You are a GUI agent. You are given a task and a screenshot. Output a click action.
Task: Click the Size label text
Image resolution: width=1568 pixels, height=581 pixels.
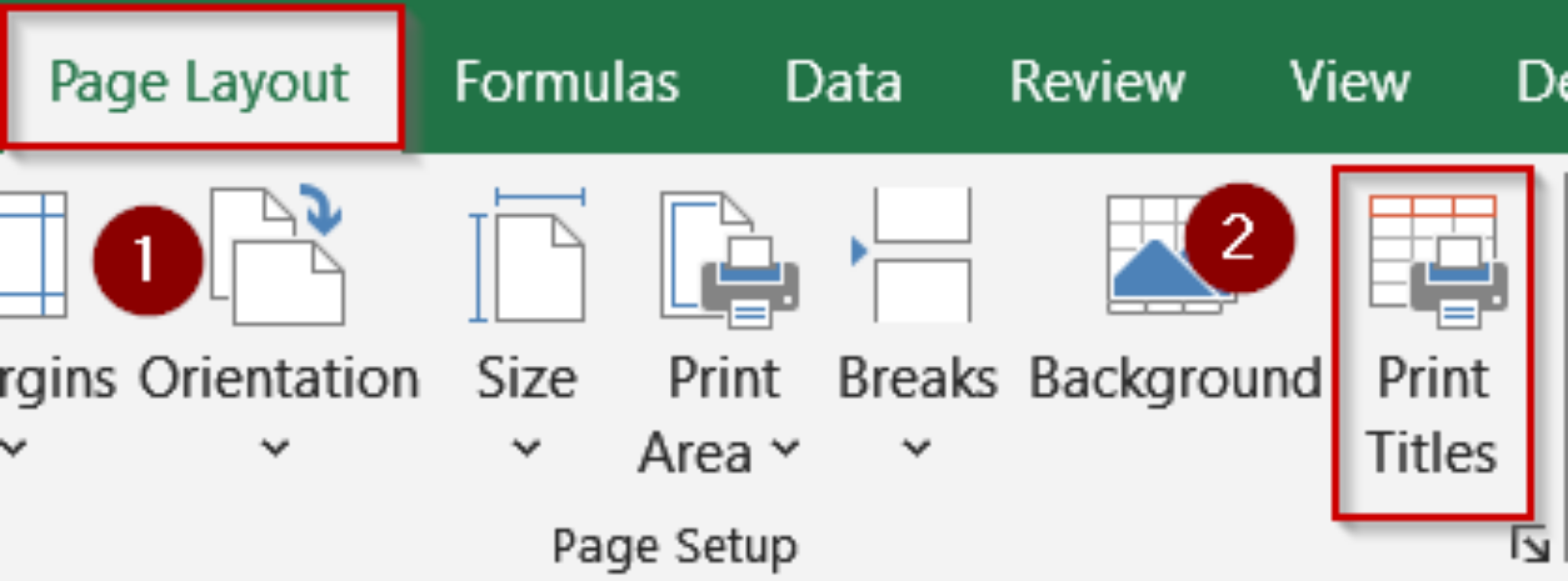(527, 378)
